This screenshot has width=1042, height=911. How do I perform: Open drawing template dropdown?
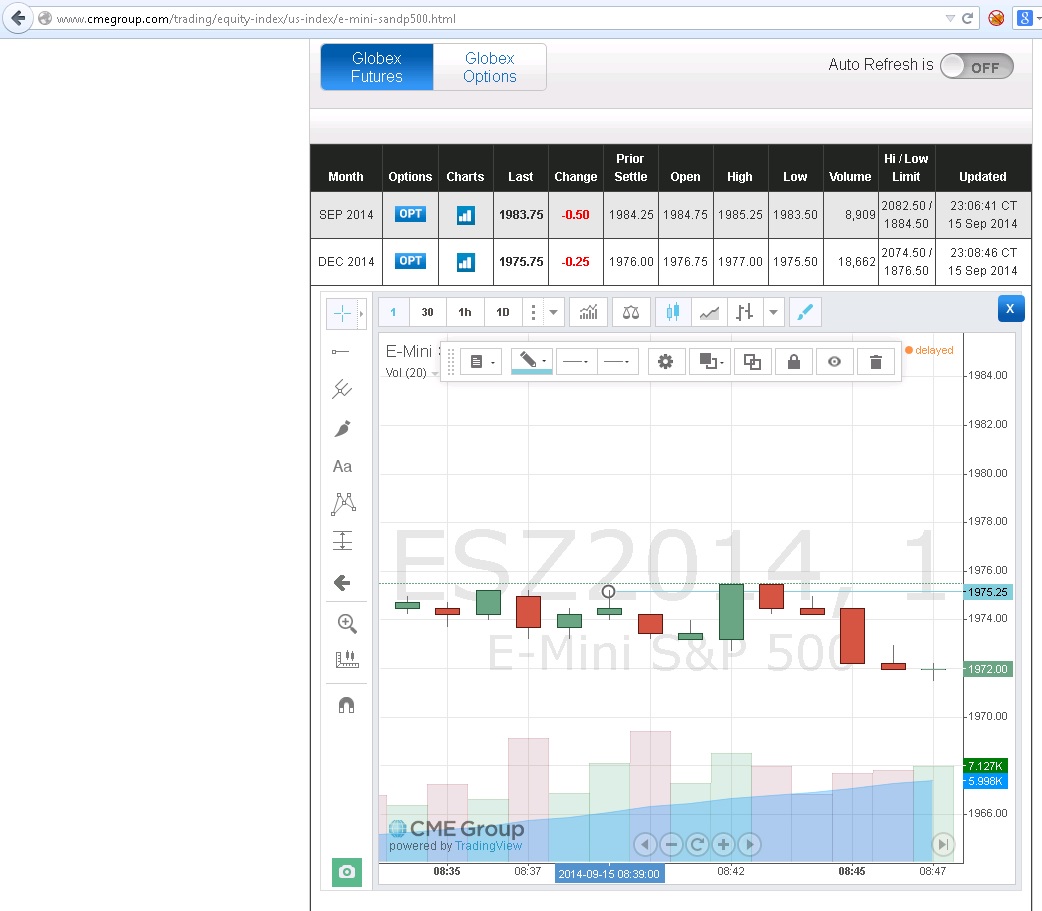click(482, 362)
